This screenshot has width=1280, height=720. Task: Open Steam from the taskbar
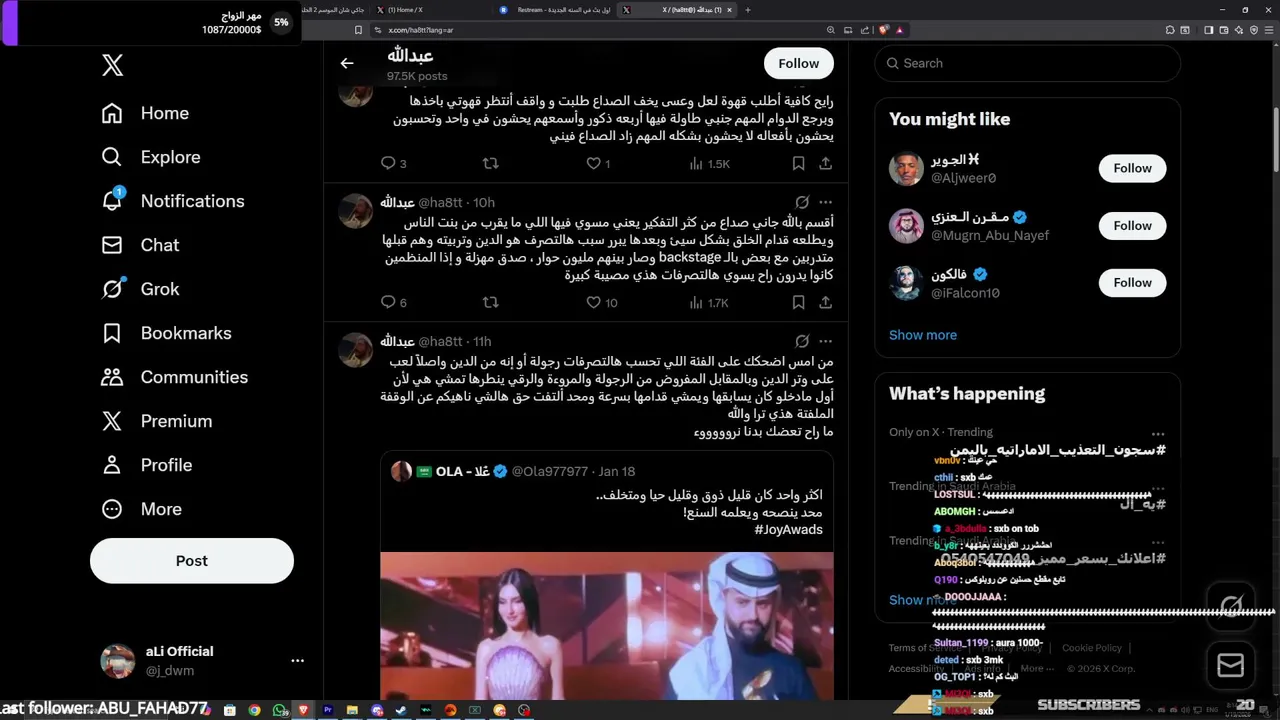coord(401,710)
